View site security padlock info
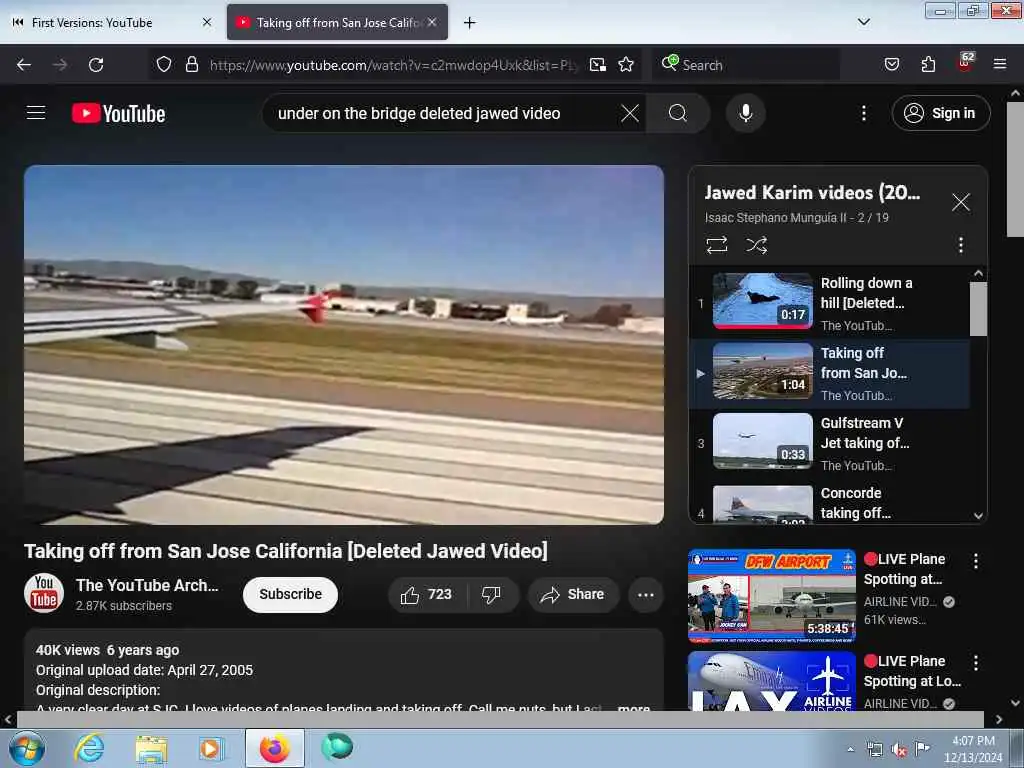Image resolution: width=1024 pixels, height=768 pixels. 191,65
